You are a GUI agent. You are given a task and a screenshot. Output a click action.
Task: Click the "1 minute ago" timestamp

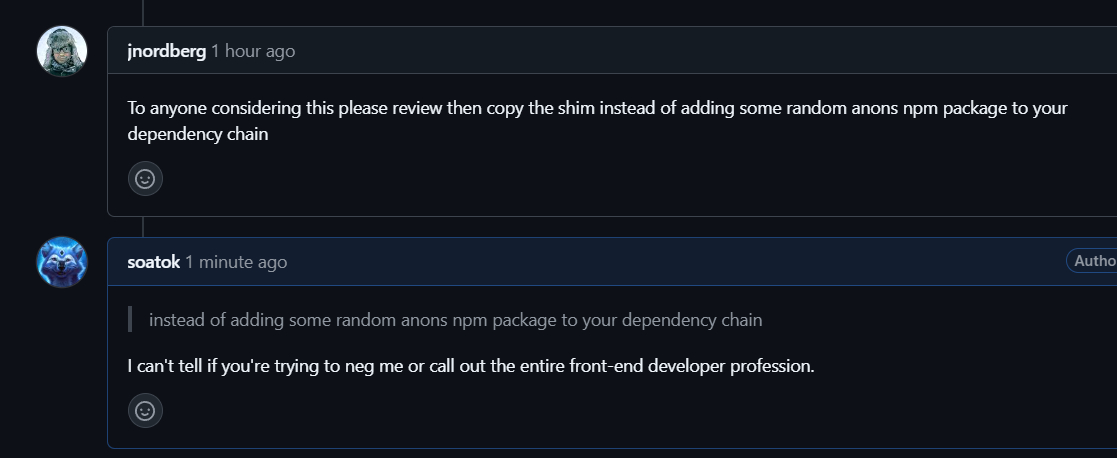[x=236, y=262]
